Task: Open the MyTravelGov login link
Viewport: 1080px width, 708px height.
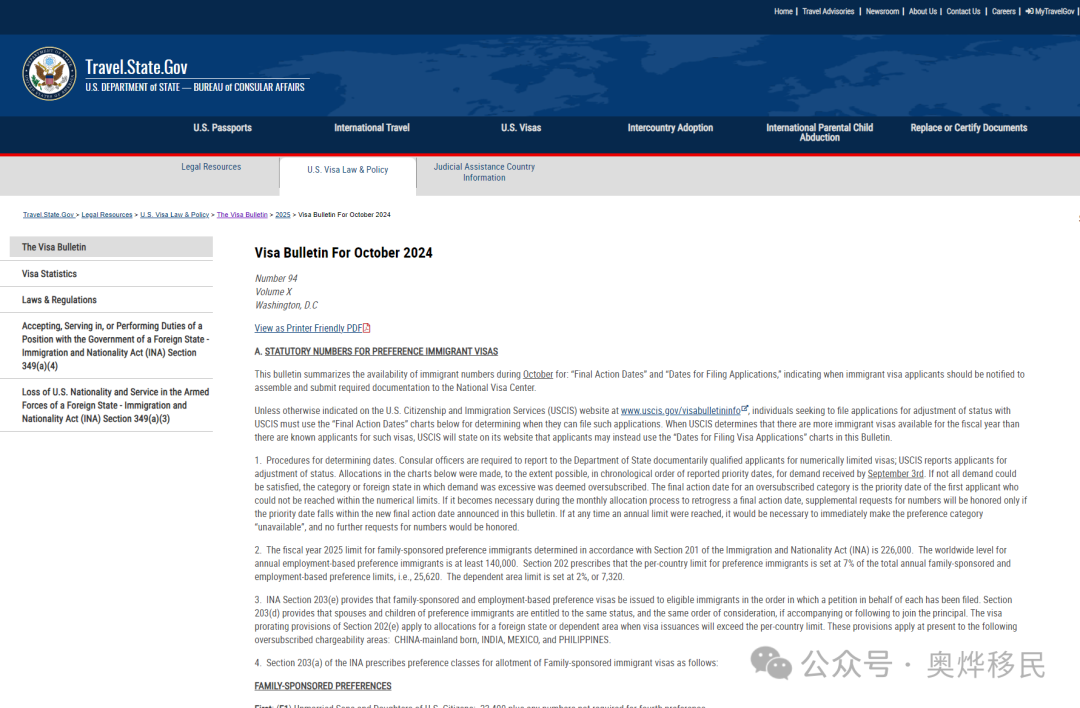Action: click(1050, 11)
